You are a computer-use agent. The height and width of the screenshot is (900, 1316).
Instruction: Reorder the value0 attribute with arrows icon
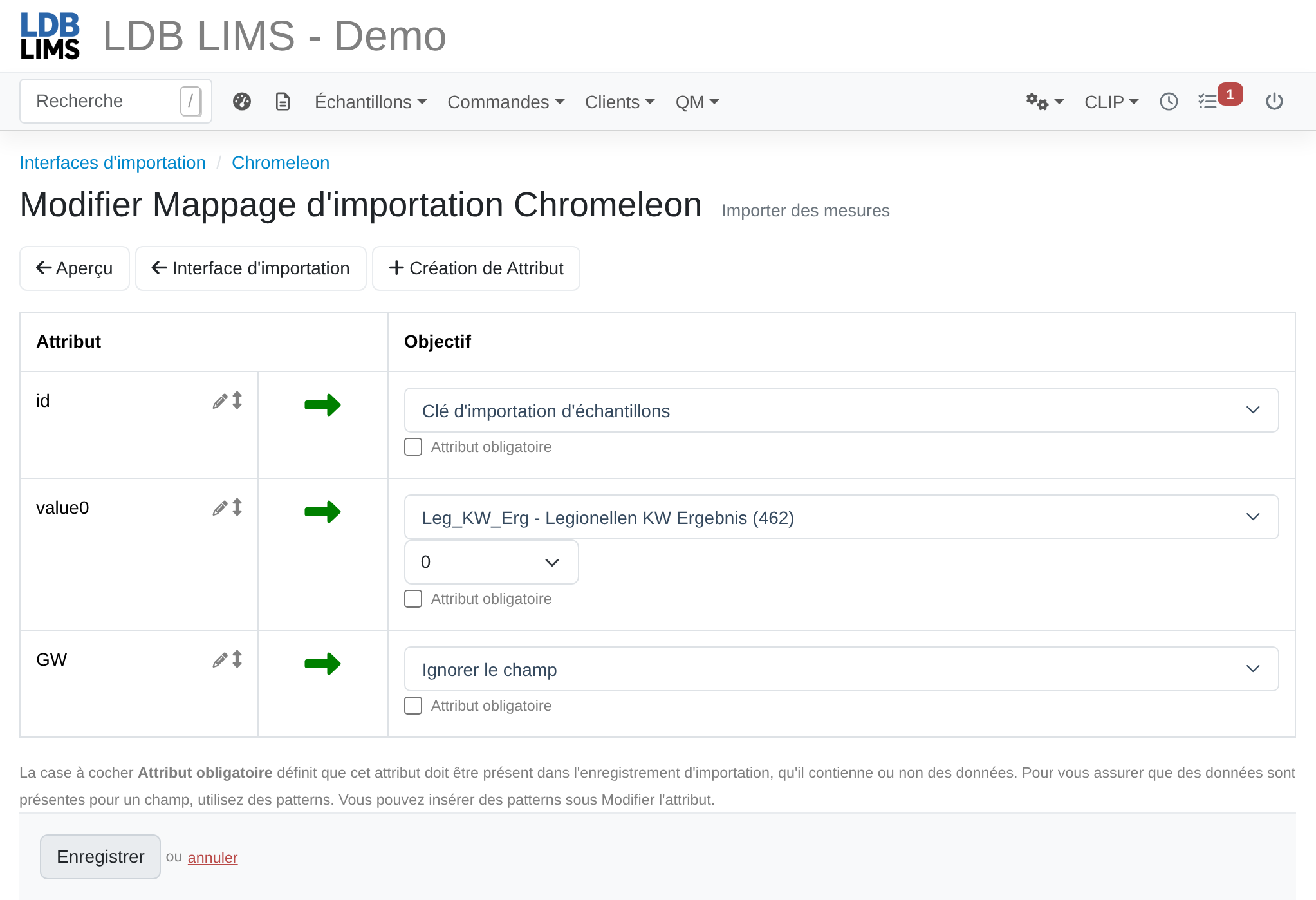coord(237,507)
